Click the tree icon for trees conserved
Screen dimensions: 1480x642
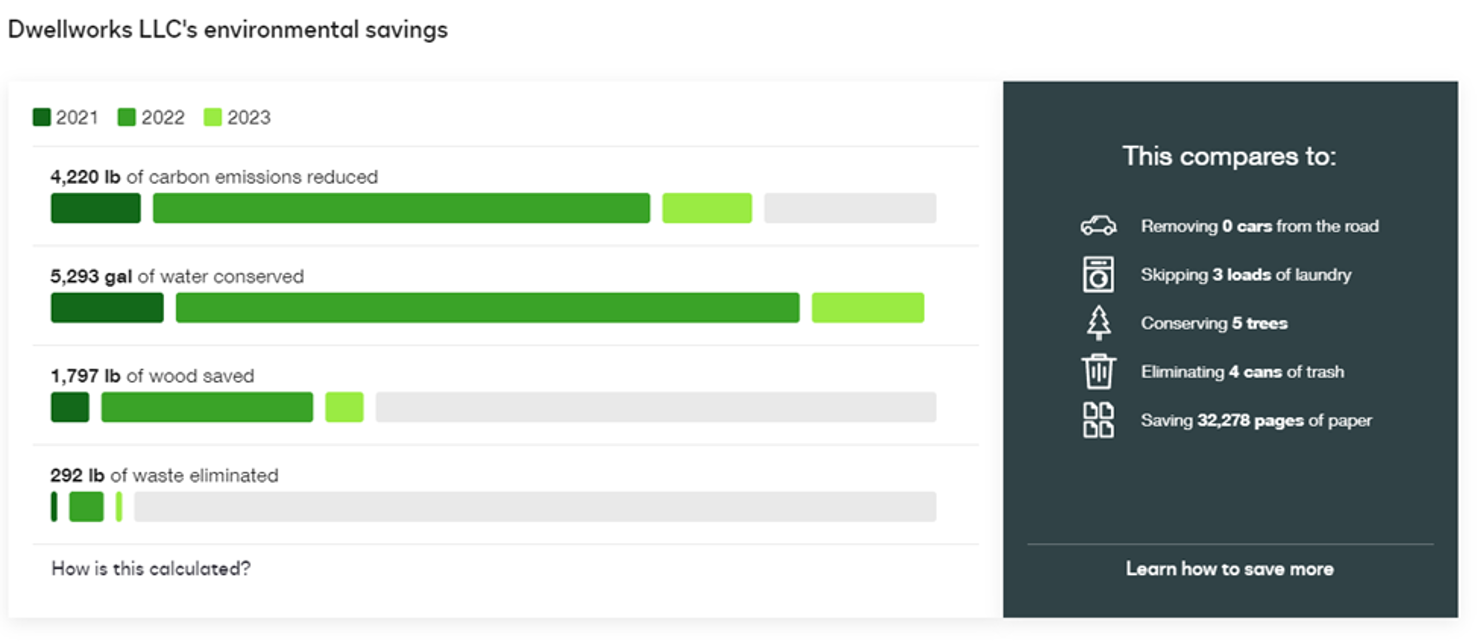[1098, 323]
